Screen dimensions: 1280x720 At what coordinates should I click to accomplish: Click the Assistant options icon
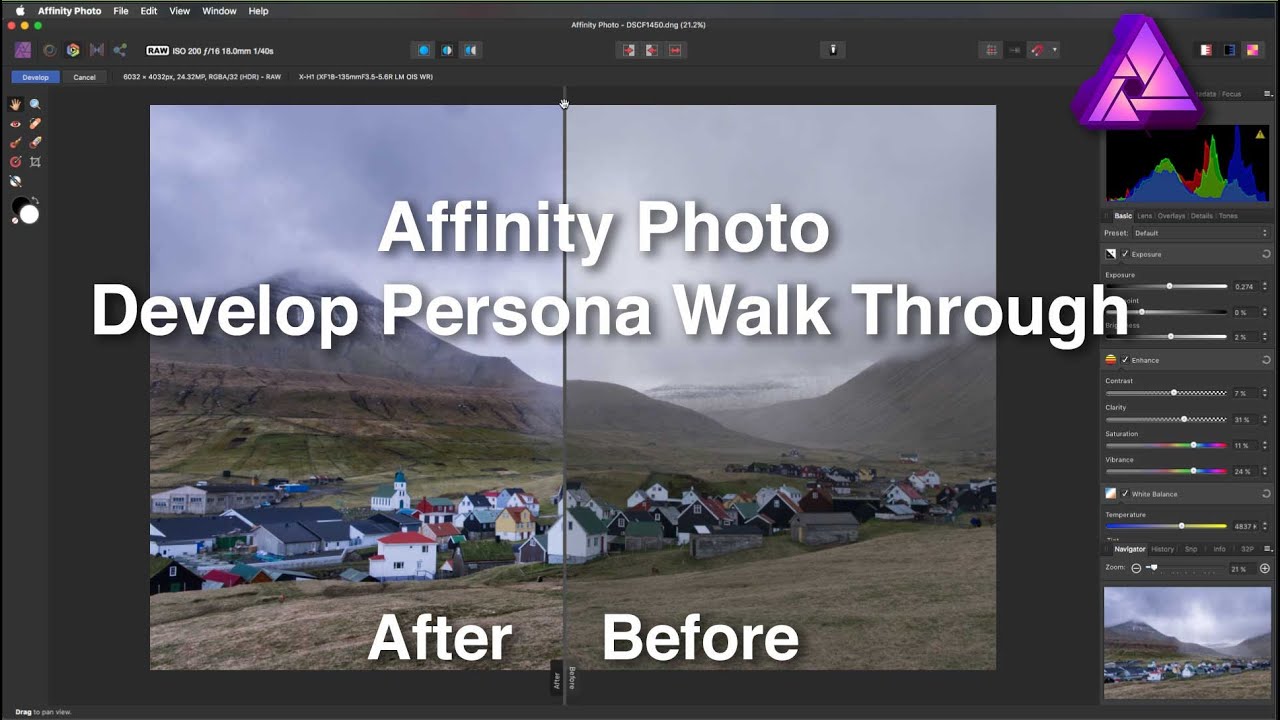point(833,50)
